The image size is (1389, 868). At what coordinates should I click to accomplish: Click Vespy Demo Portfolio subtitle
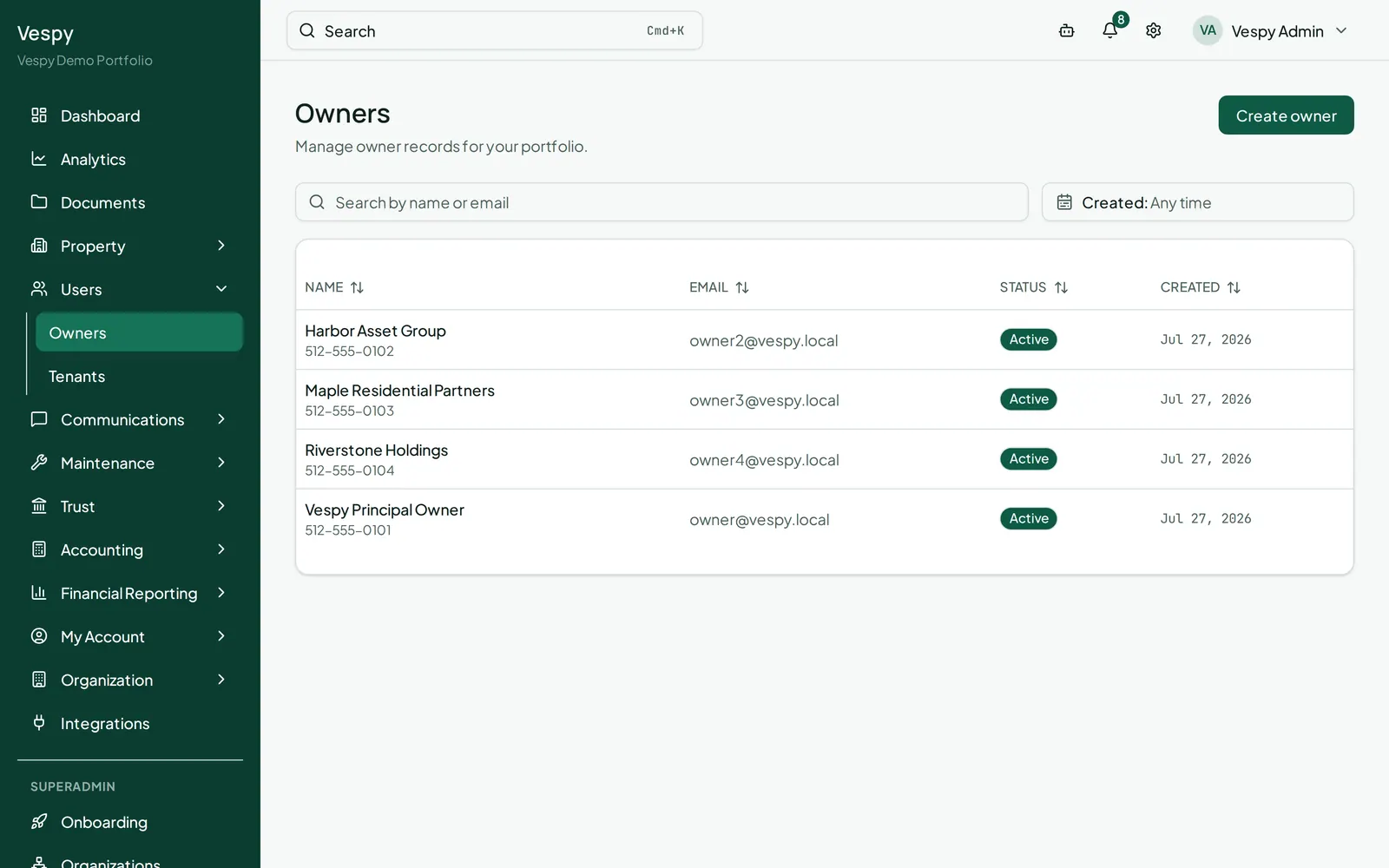tap(85, 61)
